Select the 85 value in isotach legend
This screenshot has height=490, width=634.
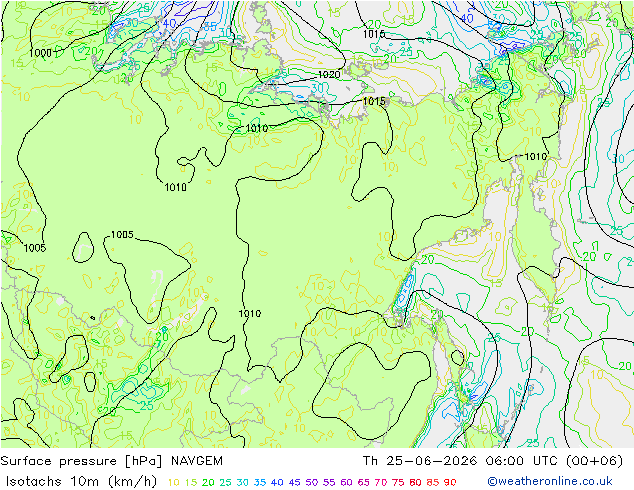coord(433,482)
